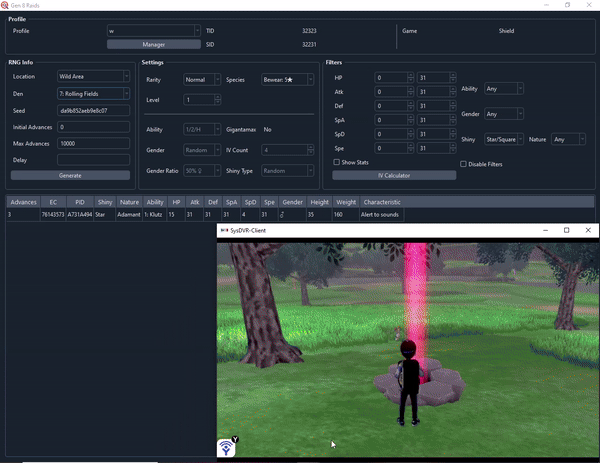Click the Delay input field
The width and height of the screenshot is (600, 463).
93,160
